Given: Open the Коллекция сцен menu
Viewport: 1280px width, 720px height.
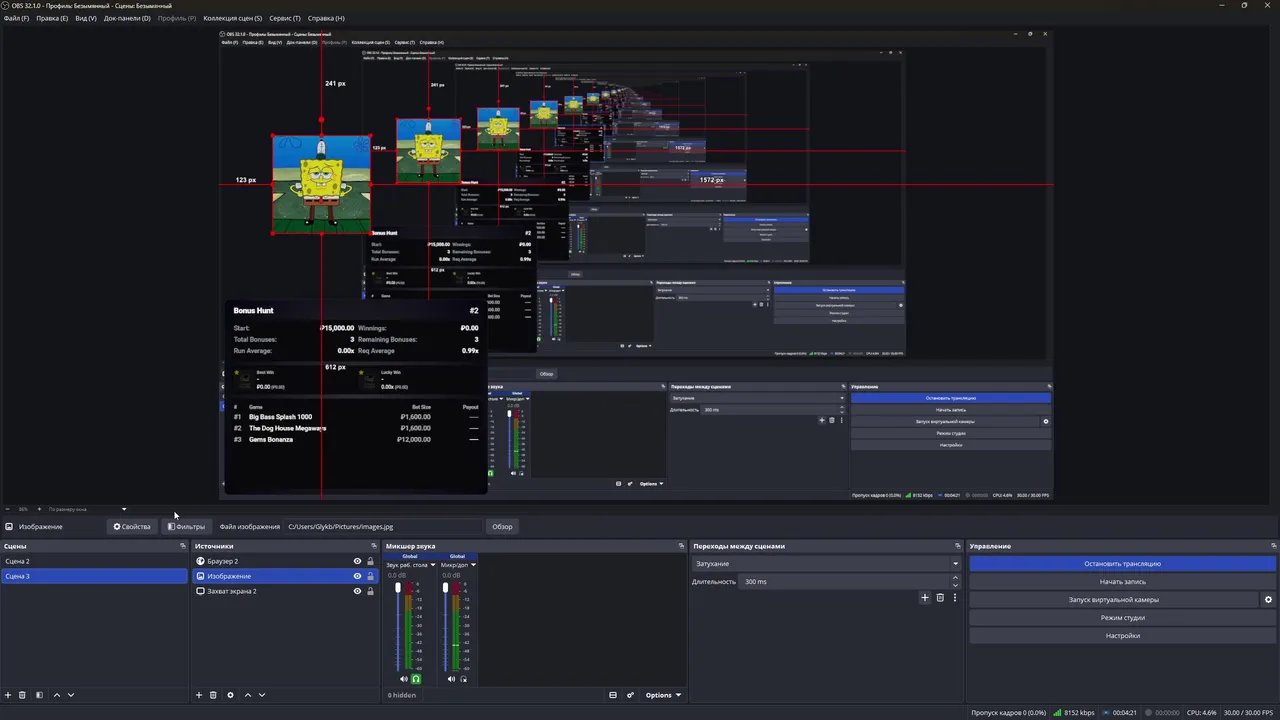Looking at the screenshot, I should pyautogui.click(x=232, y=18).
